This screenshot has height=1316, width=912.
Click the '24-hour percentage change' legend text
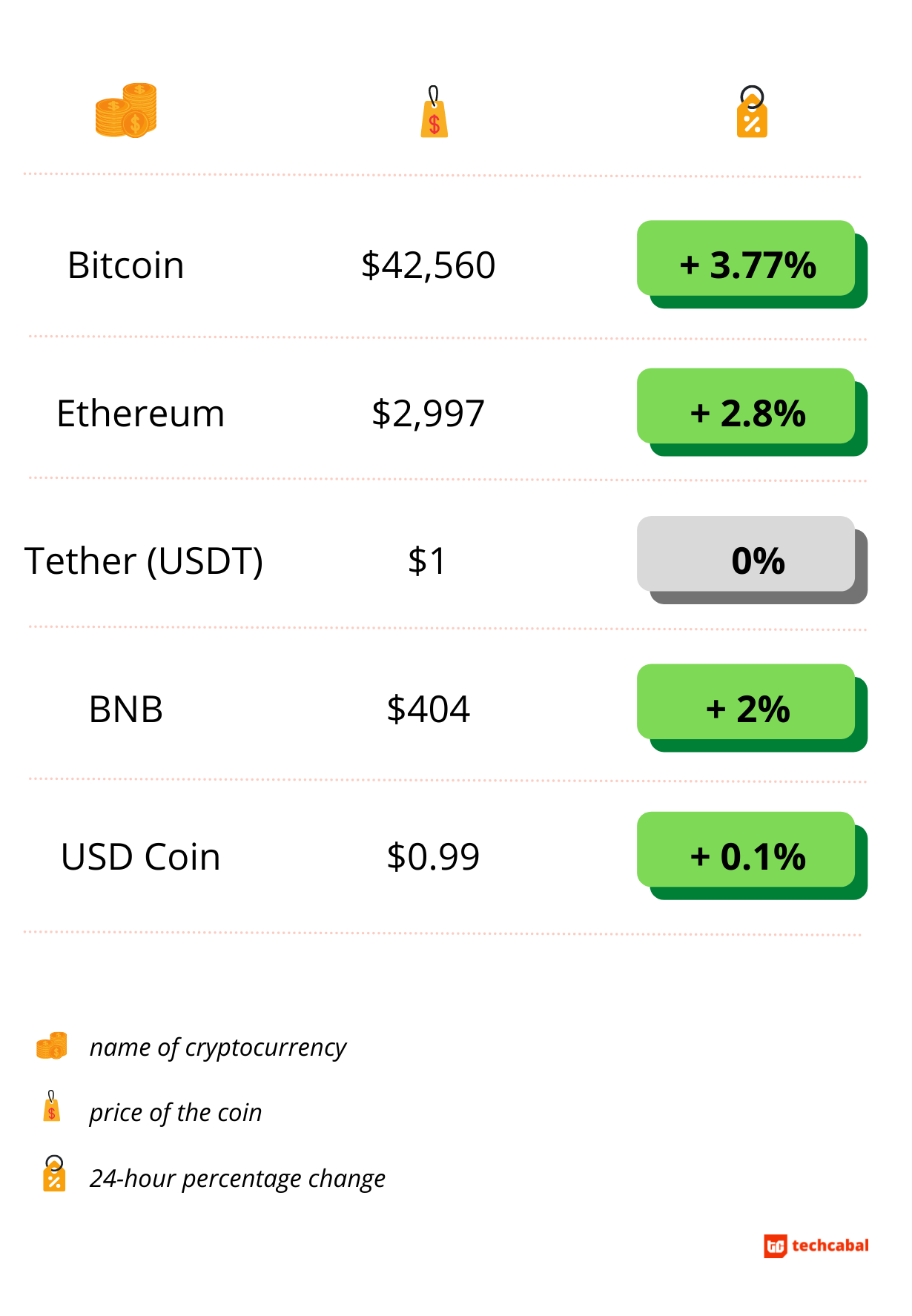coord(237,1178)
